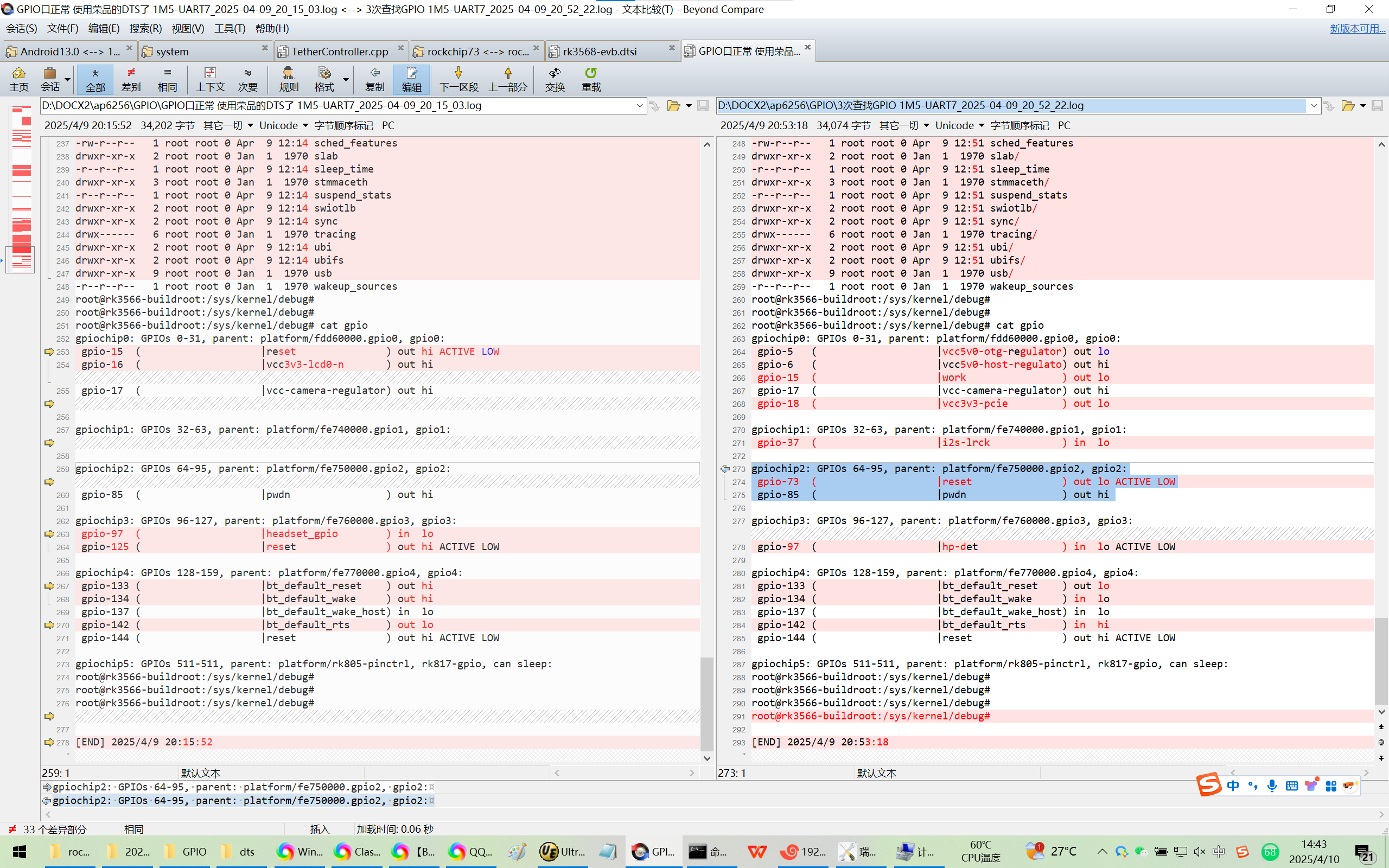Toggle Show Differences (差别) filter

coord(131,79)
